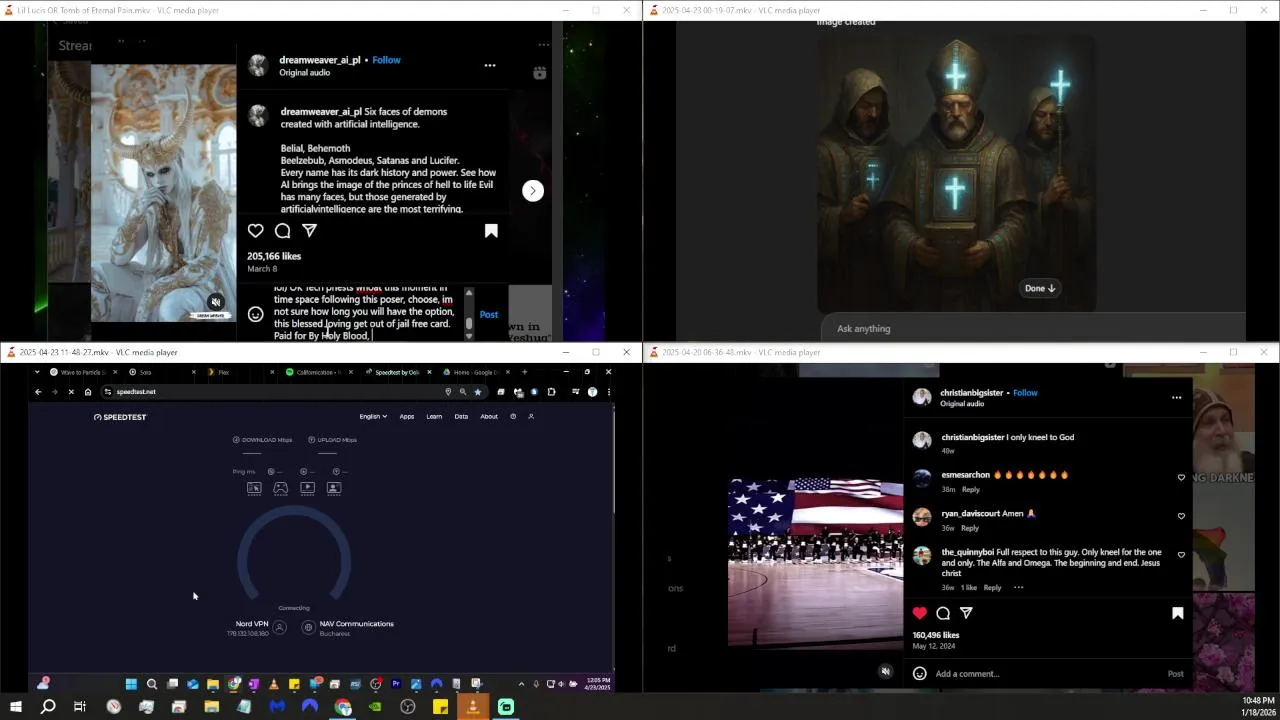Toggle bookmark on the dreamweaver_ai_pl post
The height and width of the screenshot is (720, 1280).
pyautogui.click(x=491, y=231)
